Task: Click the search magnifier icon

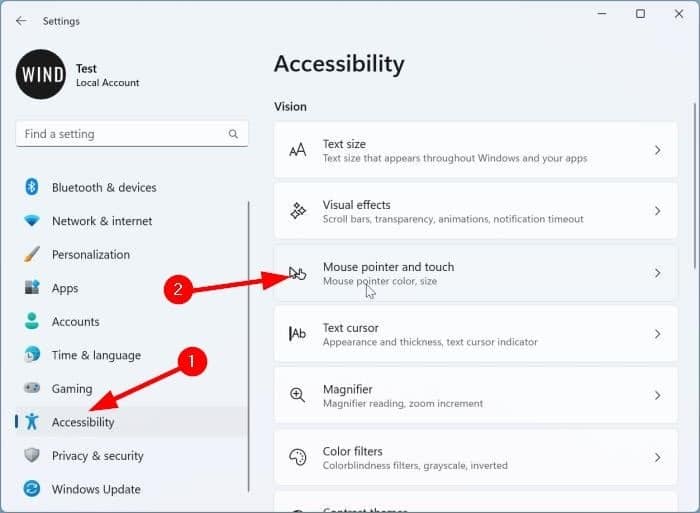Action: tap(233, 133)
